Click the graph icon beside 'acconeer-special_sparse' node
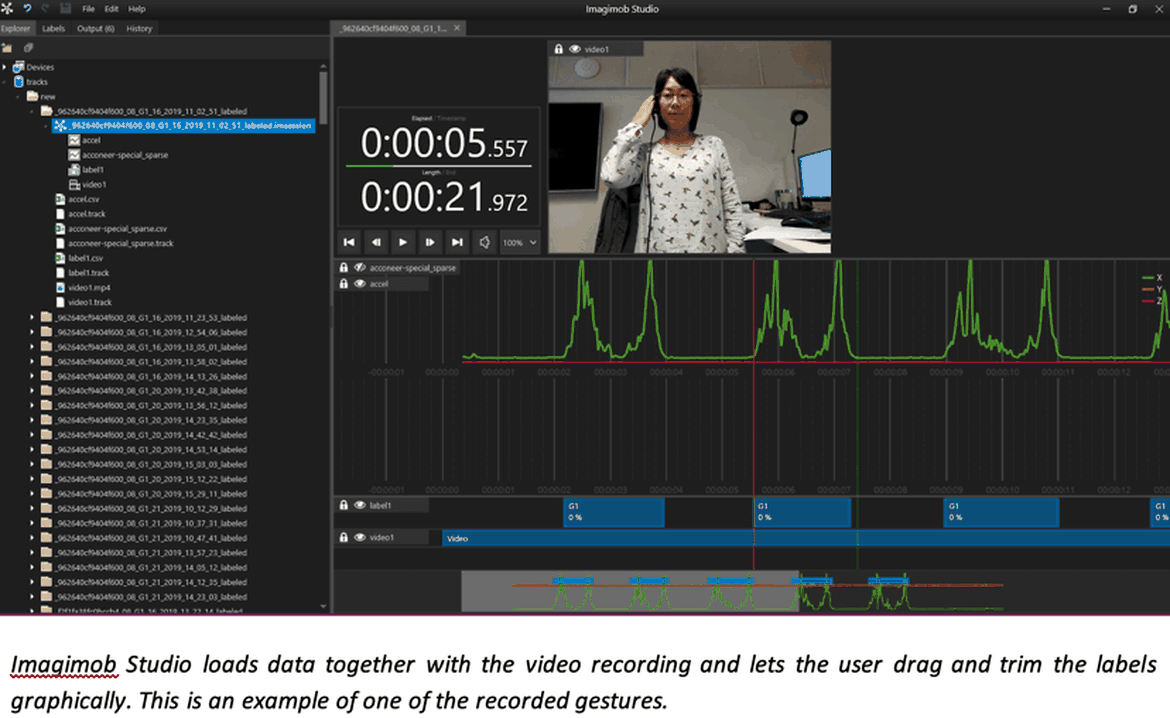 (74, 155)
